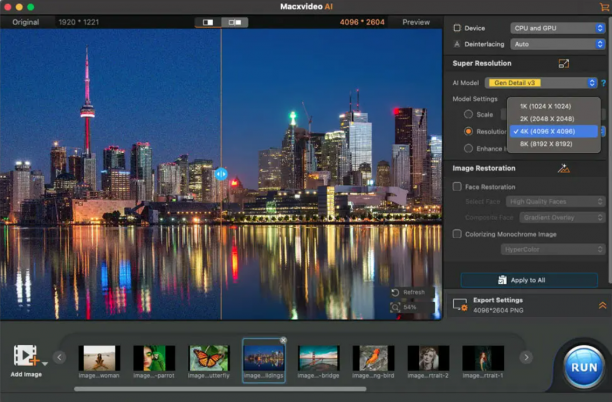This screenshot has width=612, height=402.
Task: Click the Apply to All button
Action: click(529, 280)
